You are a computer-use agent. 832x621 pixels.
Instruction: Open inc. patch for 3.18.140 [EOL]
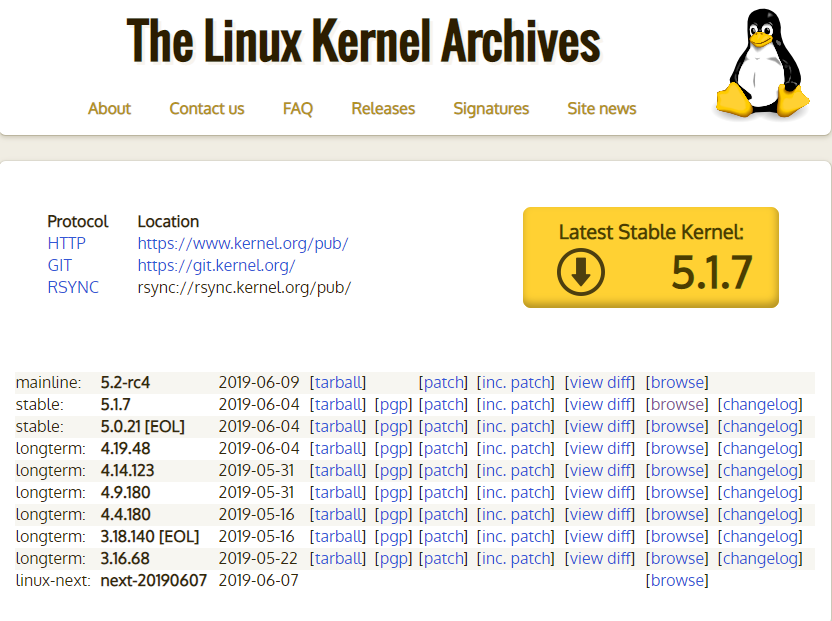(515, 537)
